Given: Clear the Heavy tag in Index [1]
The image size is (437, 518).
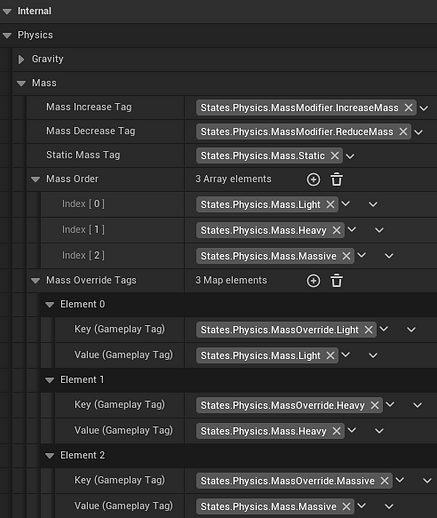Looking at the screenshot, I should (x=337, y=230).
